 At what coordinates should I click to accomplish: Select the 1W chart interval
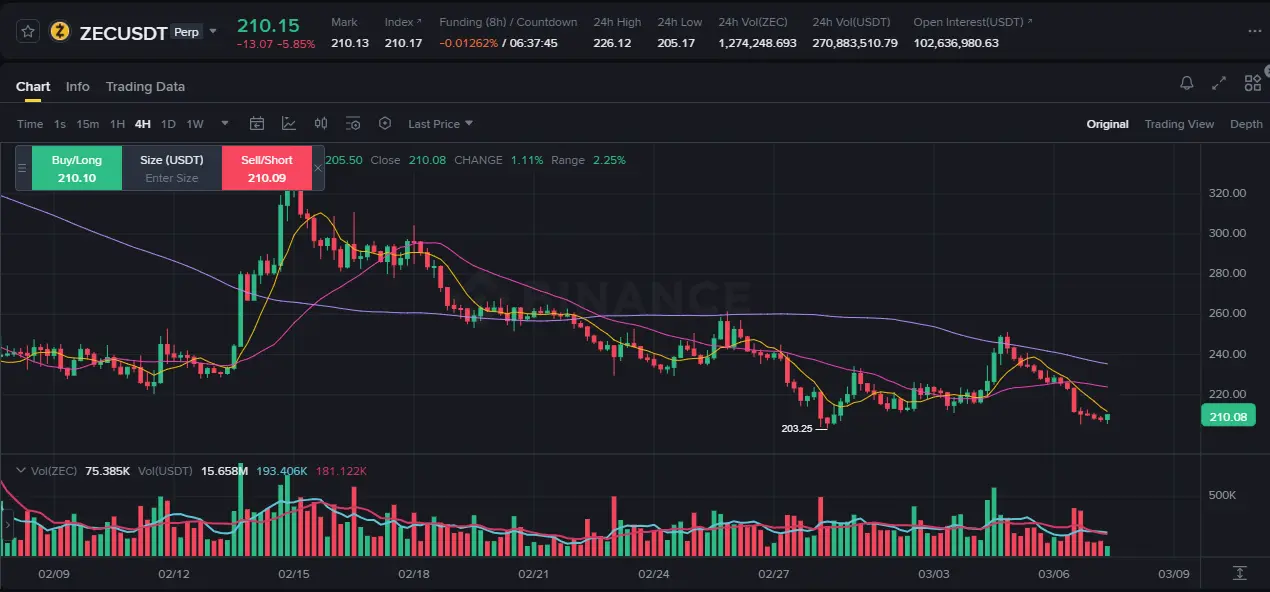(x=195, y=124)
